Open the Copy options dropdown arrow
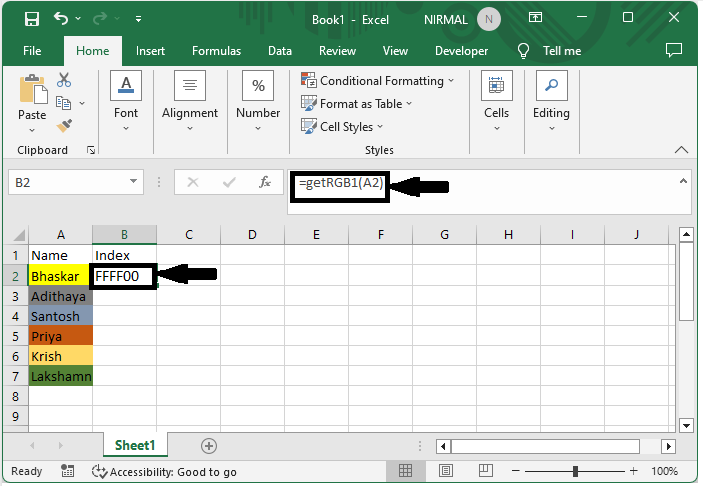703x486 pixels. tap(82, 104)
